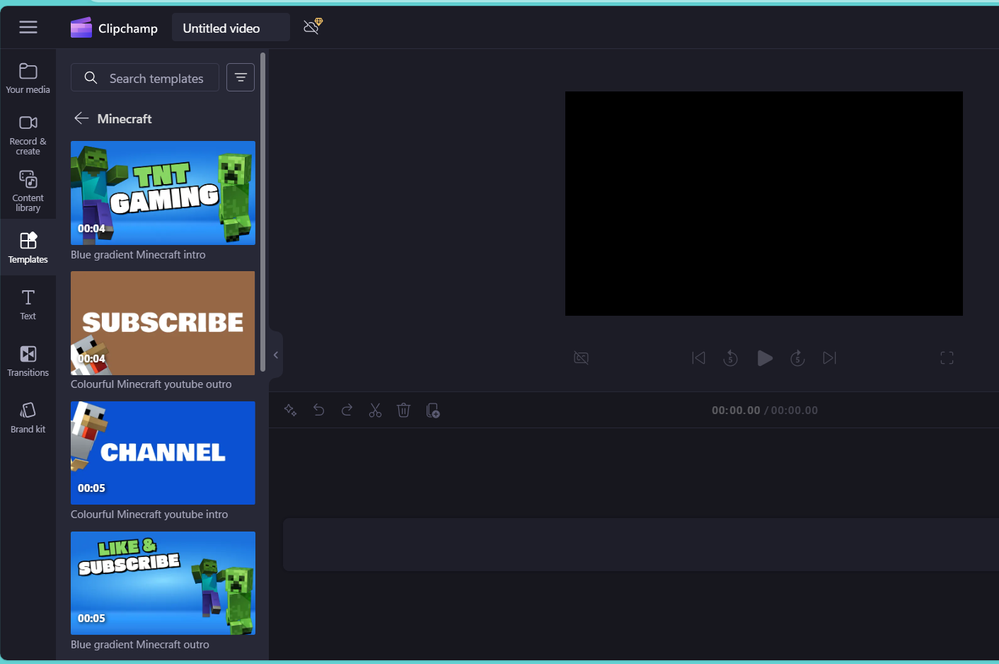Click the templates panel scrollbar

(262, 213)
